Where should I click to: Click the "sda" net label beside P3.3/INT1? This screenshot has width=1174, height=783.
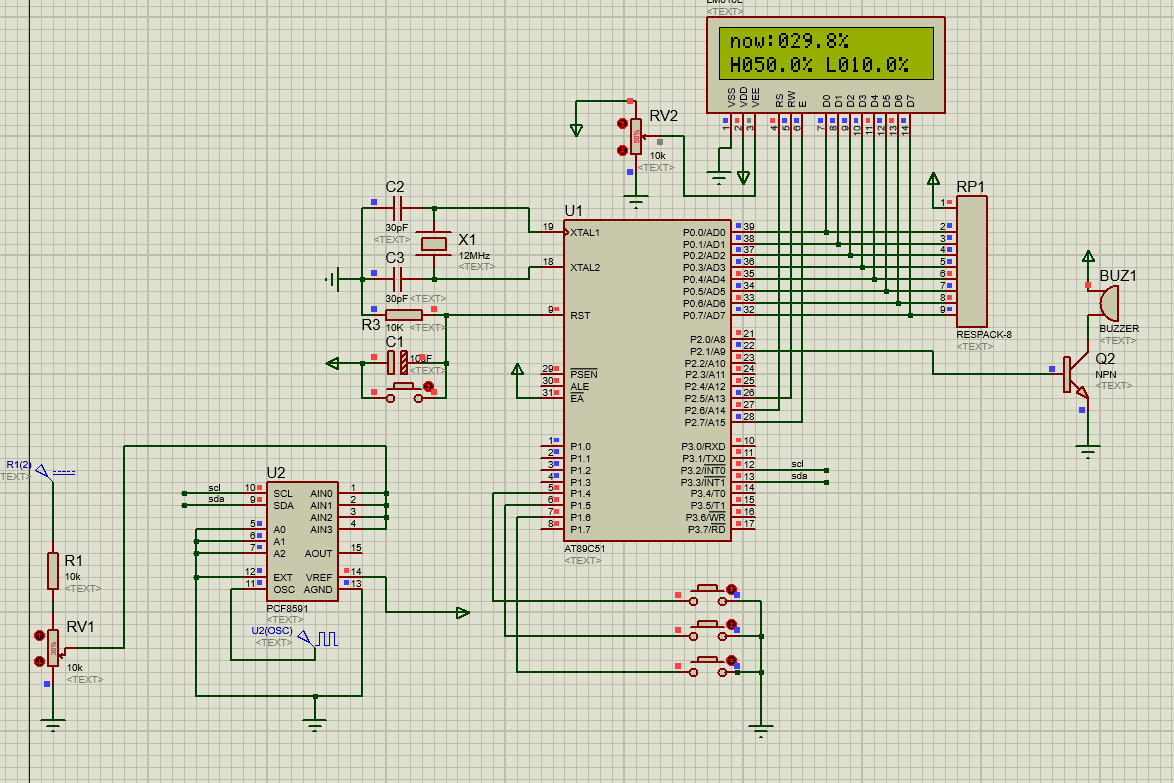click(x=800, y=476)
